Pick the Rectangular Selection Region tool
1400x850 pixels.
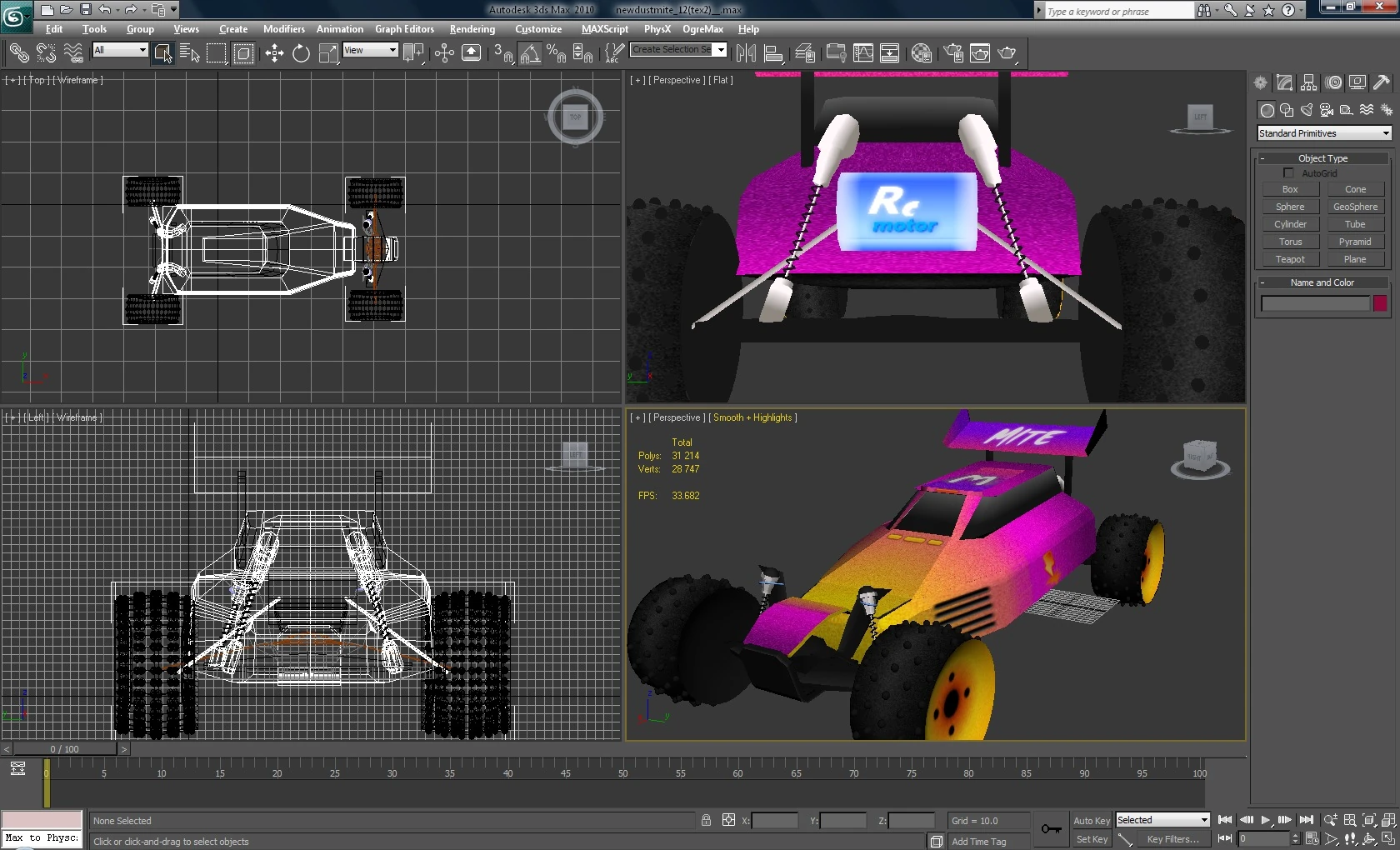(x=217, y=53)
